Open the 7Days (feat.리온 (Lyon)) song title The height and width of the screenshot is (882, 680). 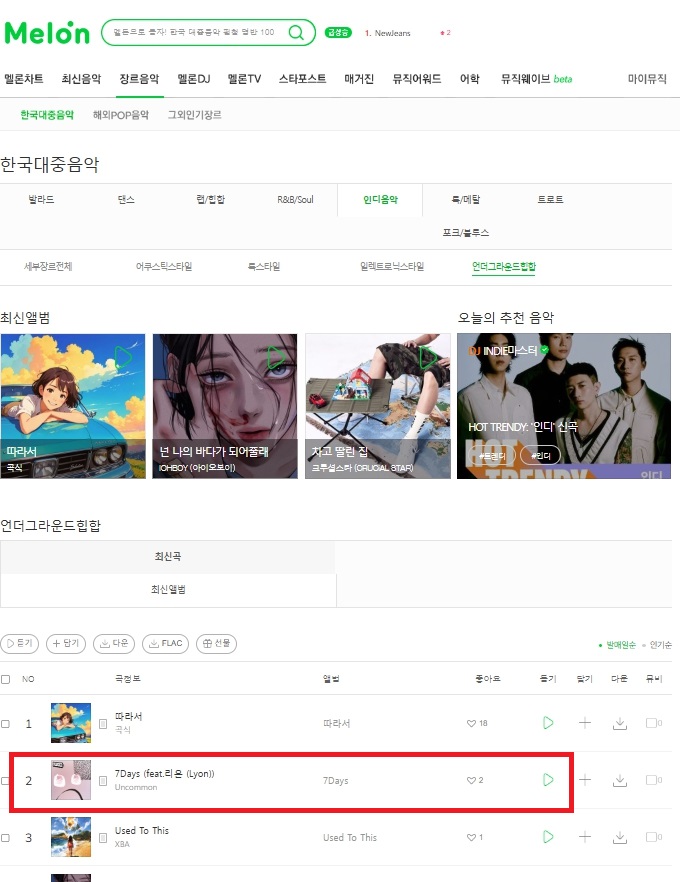pos(164,773)
